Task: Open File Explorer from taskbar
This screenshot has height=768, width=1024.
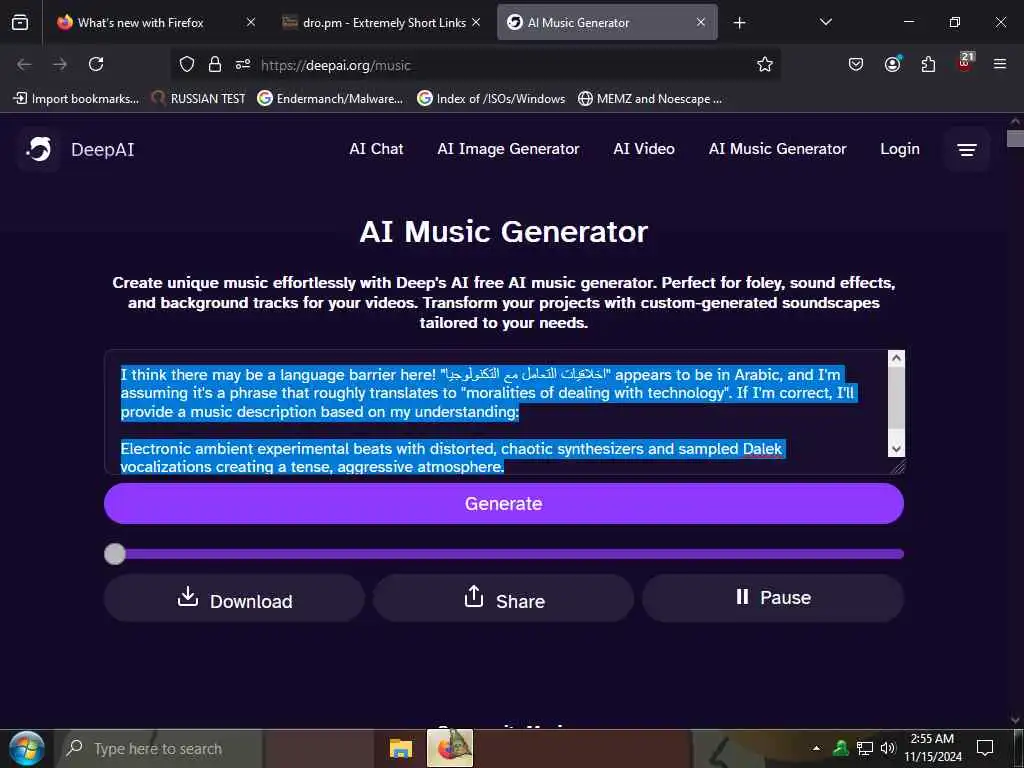Action: click(x=400, y=748)
